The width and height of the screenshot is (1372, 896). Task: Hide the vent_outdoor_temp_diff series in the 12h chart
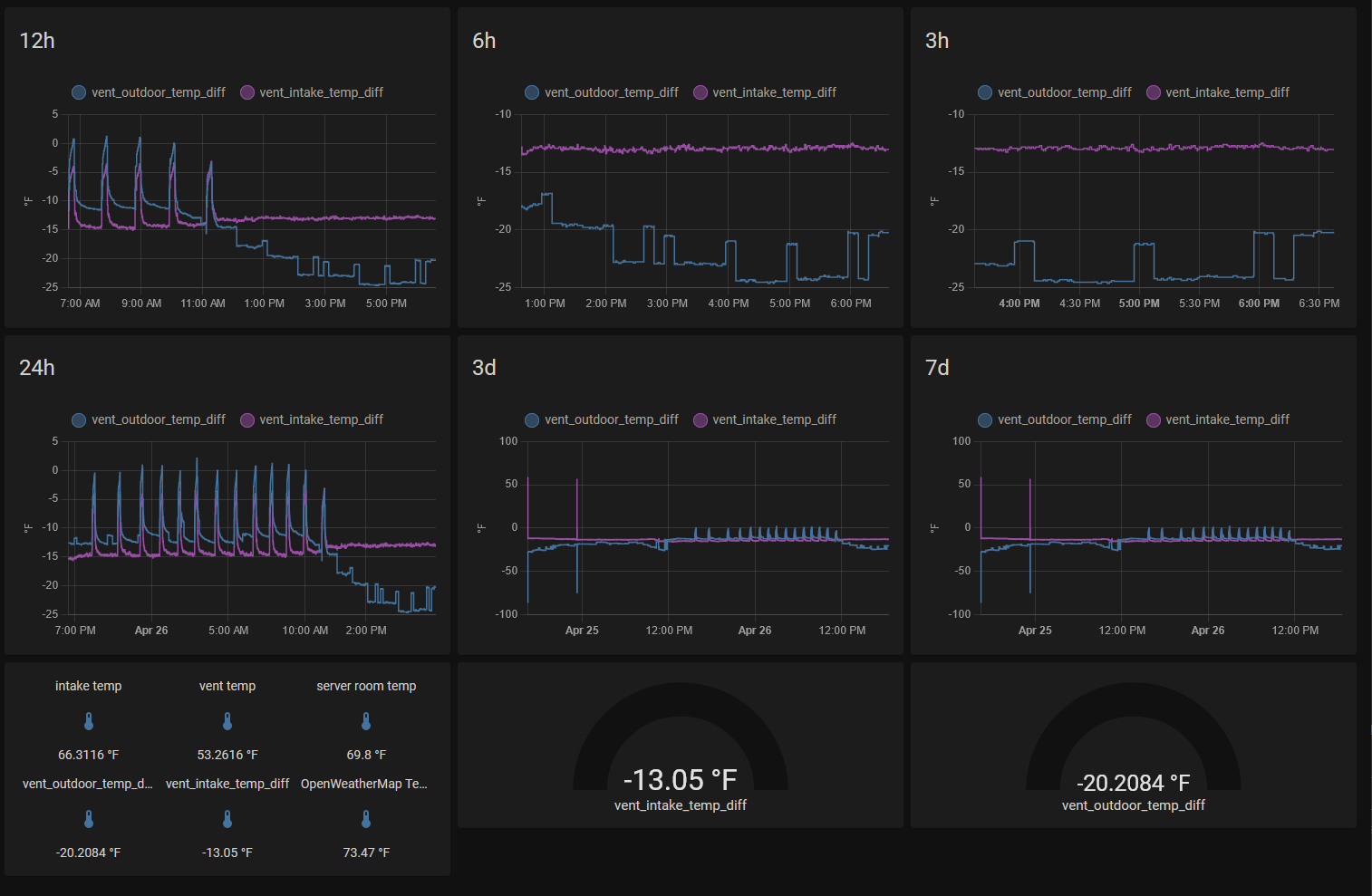pyautogui.click(x=158, y=92)
